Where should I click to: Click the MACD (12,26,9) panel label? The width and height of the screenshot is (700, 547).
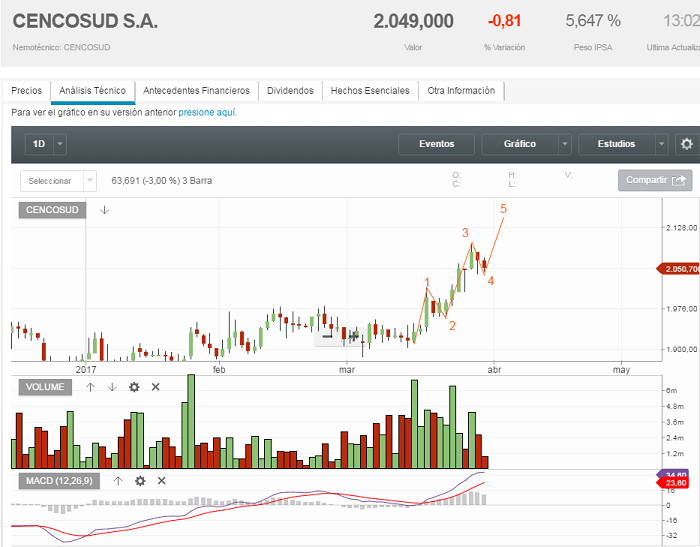(x=59, y=481)
